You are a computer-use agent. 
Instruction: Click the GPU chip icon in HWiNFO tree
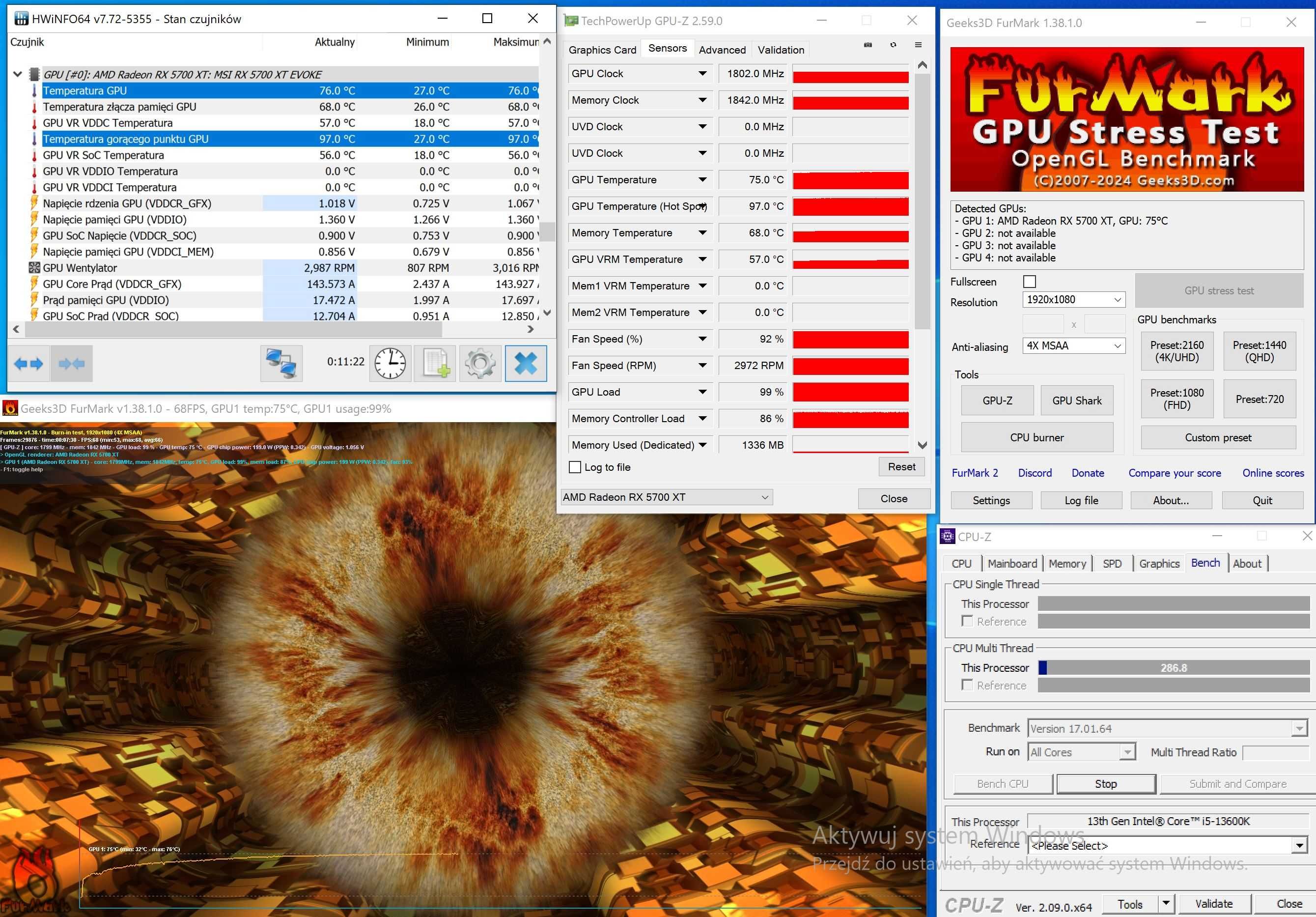34,74
